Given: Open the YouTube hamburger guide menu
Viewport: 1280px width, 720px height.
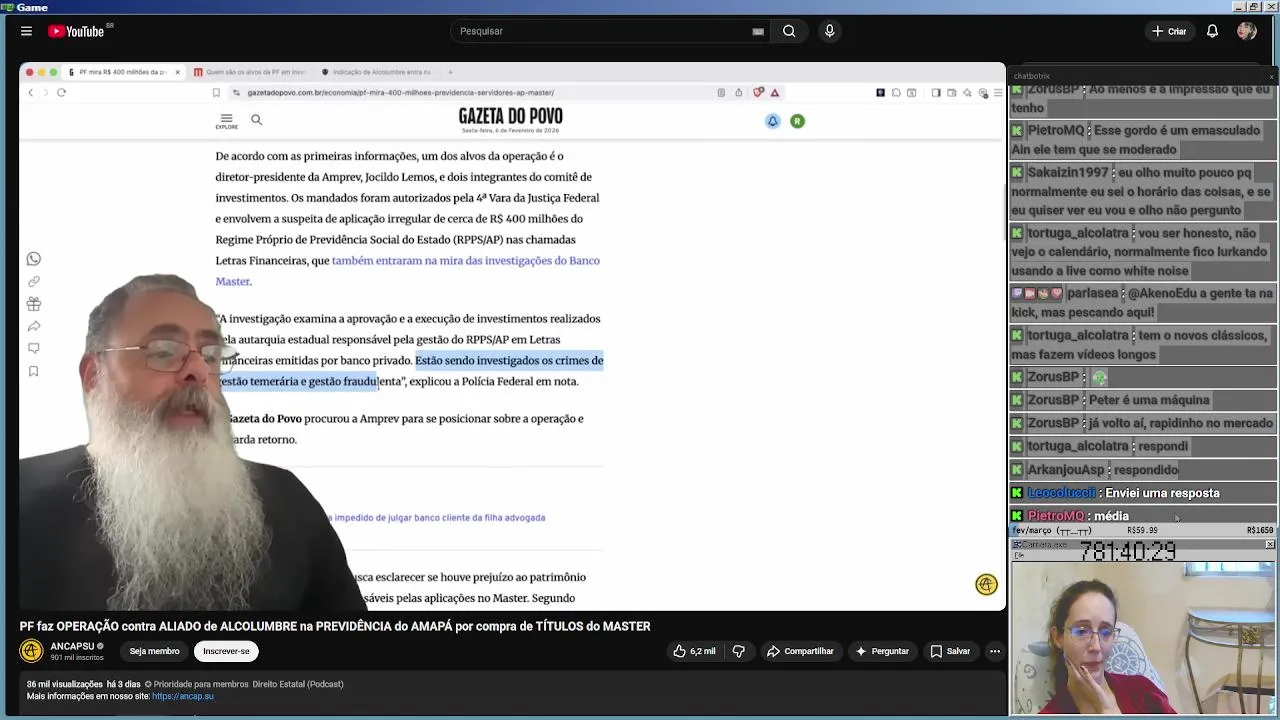Looking at the screenshot, I should (26, 31).
